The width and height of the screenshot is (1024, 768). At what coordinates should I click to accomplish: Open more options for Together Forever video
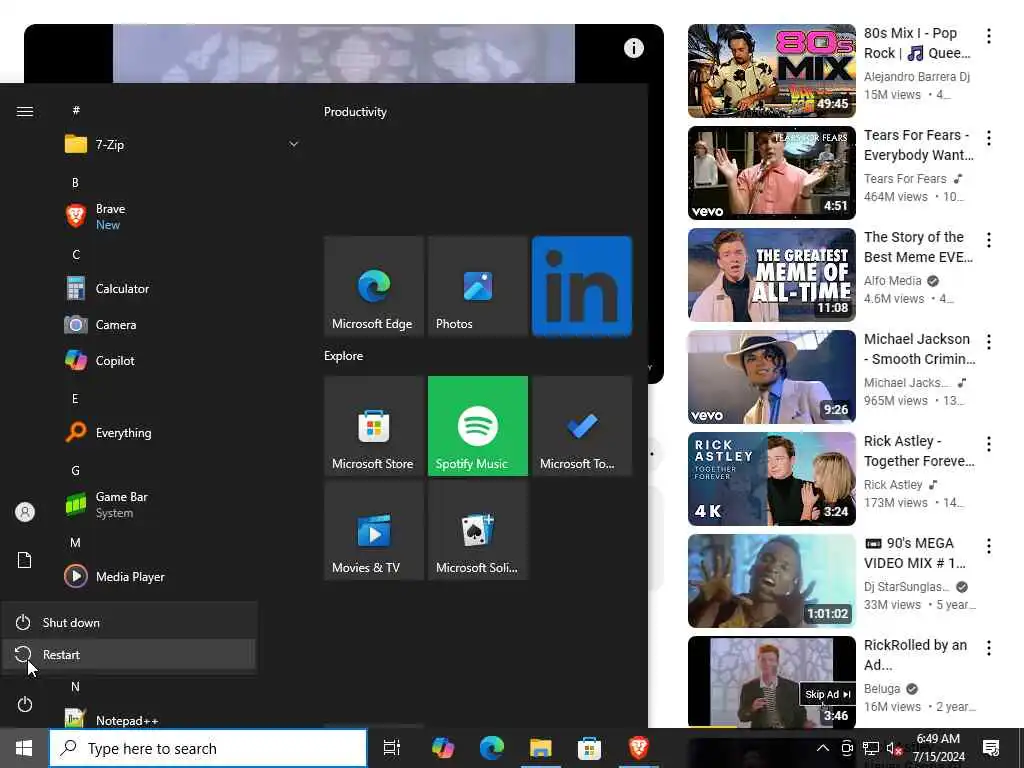point(989,444)
